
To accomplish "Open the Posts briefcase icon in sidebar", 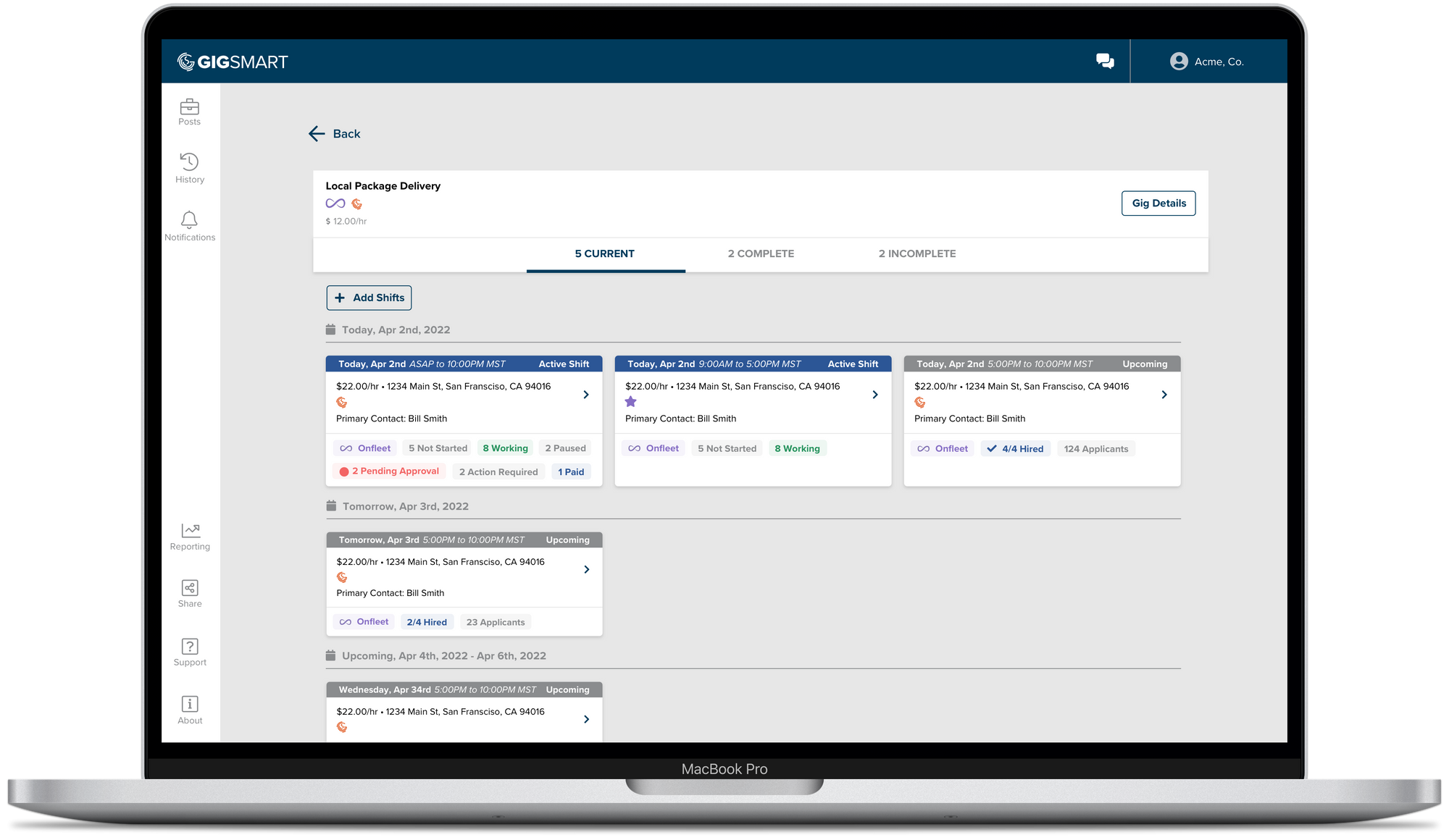I will pos(189,107).
